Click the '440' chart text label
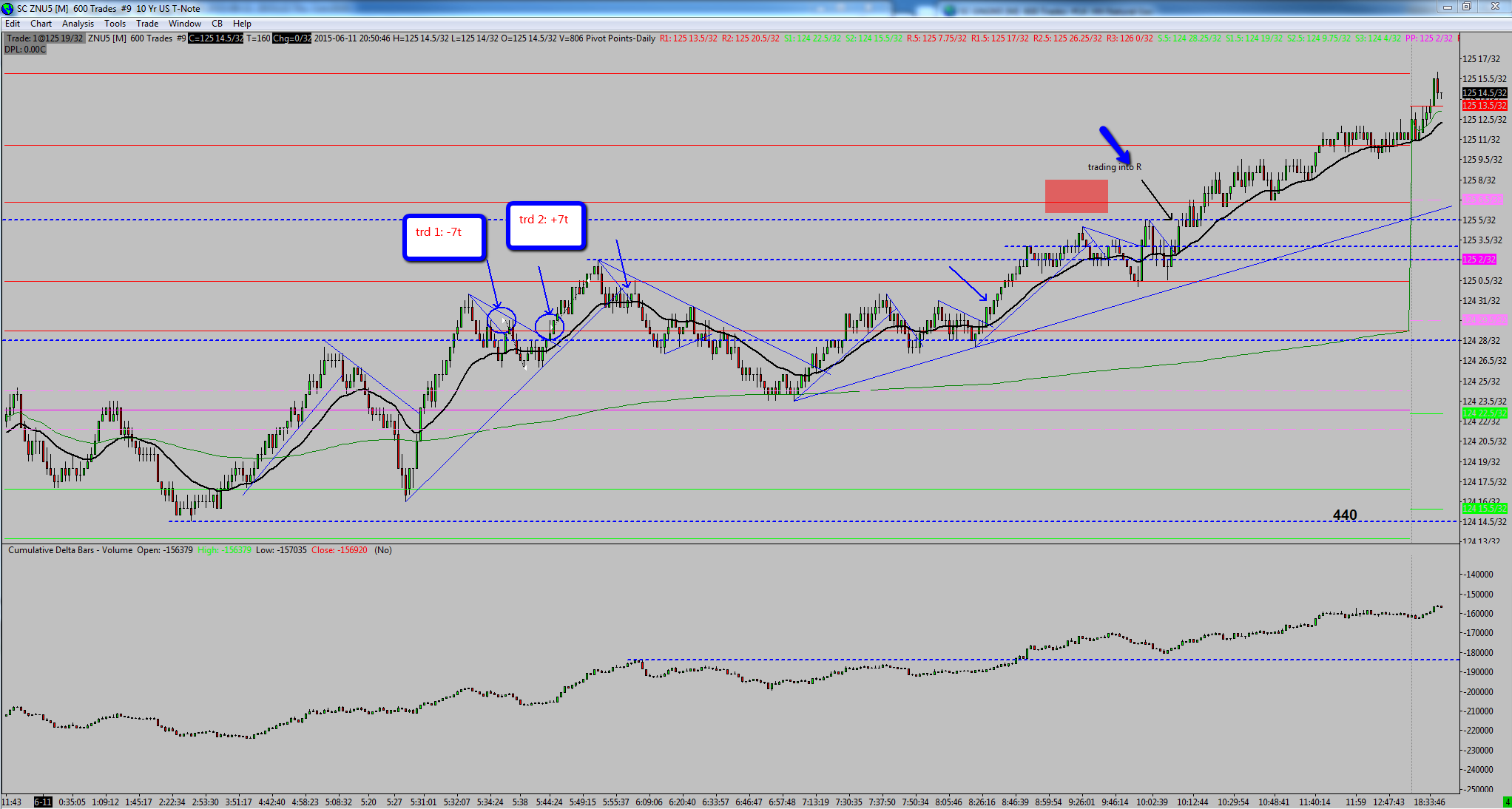Screen dimensions: 1512x809 point(1345,515)
